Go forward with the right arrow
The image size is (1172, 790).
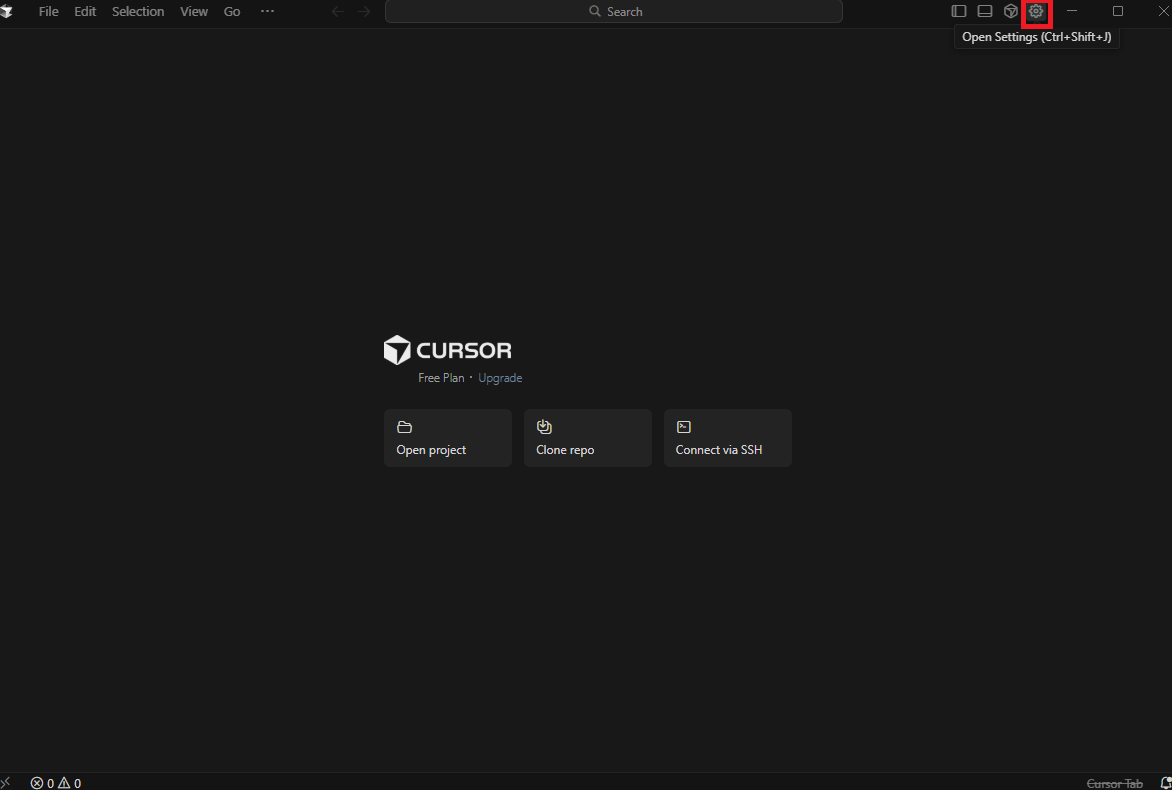point(364,11)
